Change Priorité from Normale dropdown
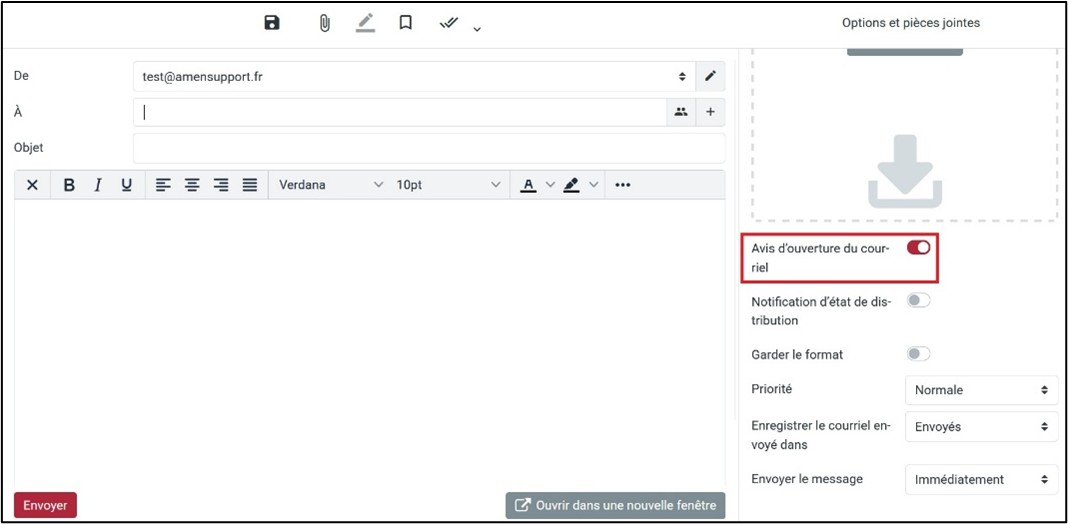The height and width of the screenshot is (524, 1068). (x=980, y=390)
